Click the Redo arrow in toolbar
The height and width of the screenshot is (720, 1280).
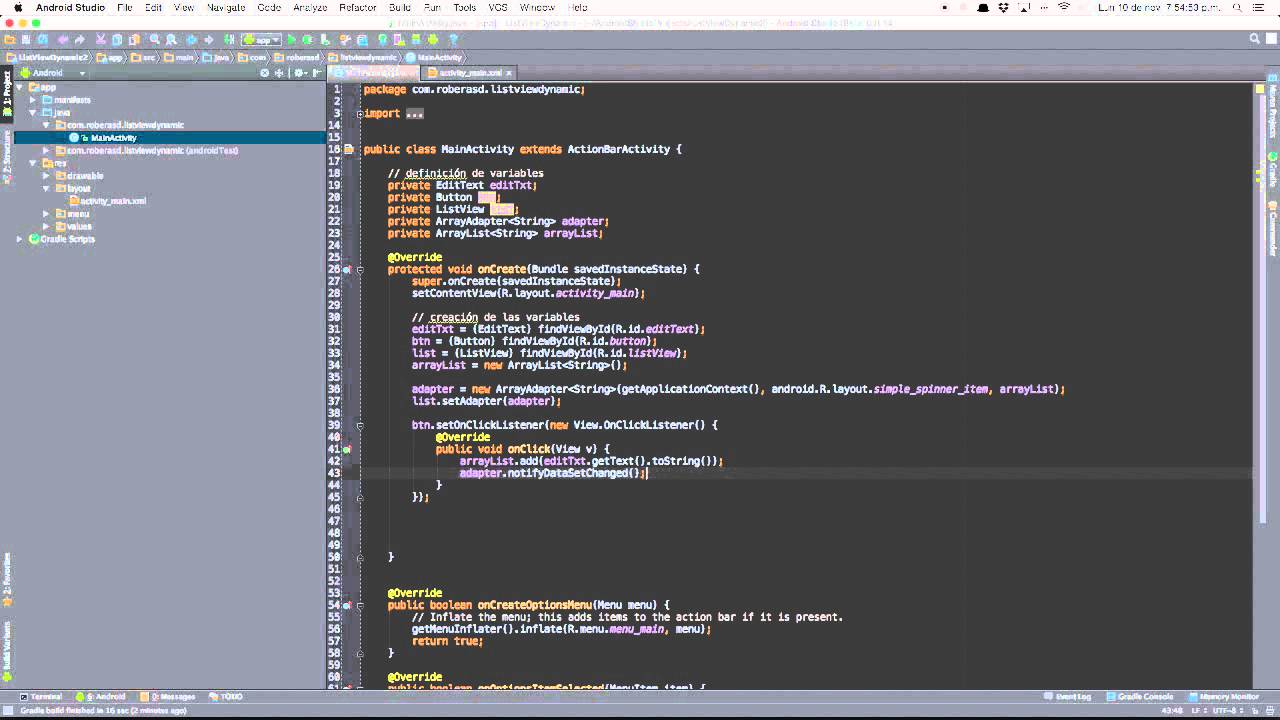pos(80,40)
